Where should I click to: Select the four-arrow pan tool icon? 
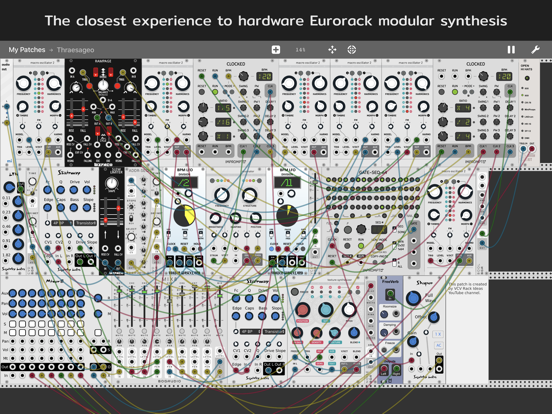pyautogui.click(x=332, y=50)
